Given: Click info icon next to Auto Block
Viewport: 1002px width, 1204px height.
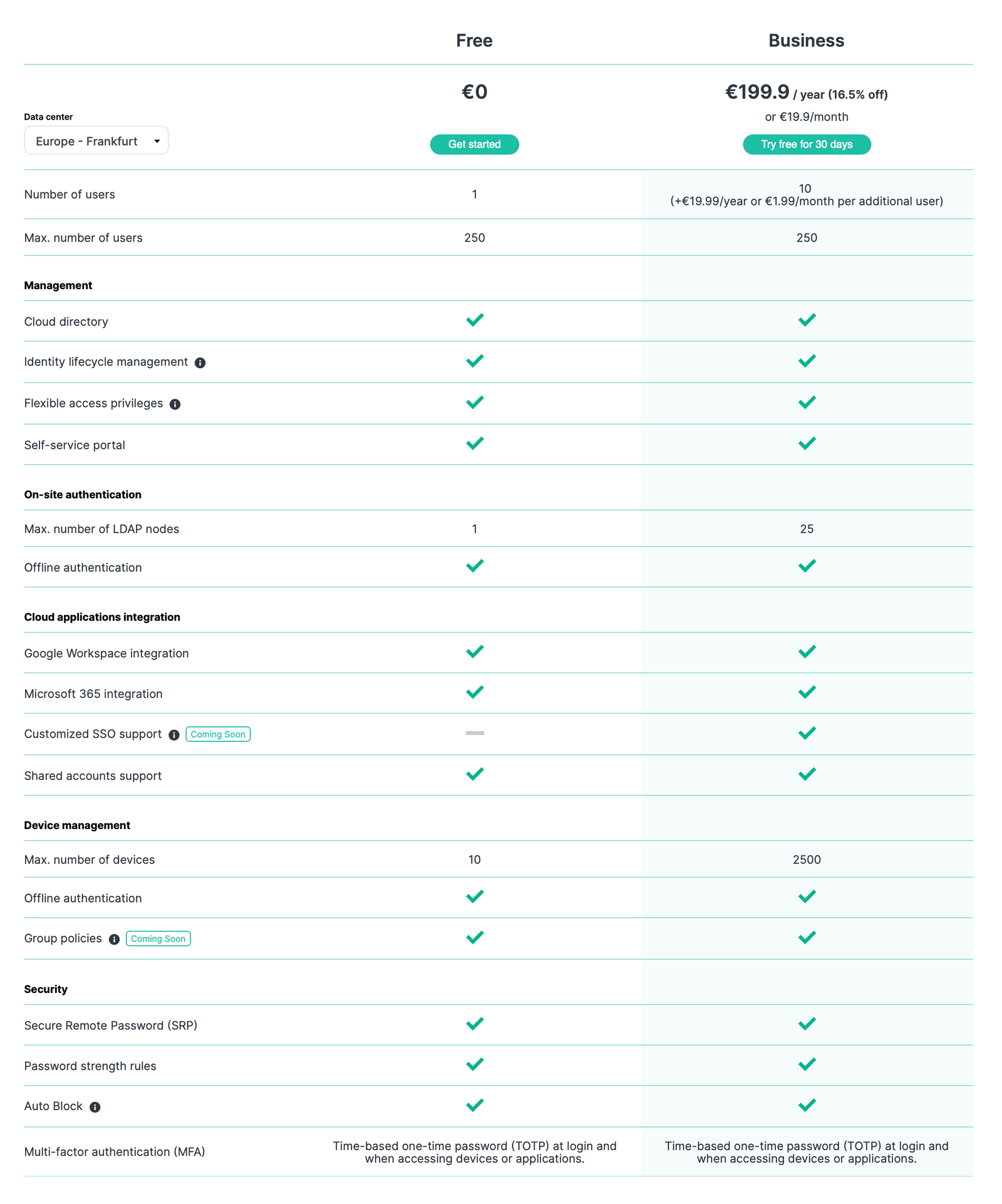Looking at the screenshot, I should [x=95, y=1107].
